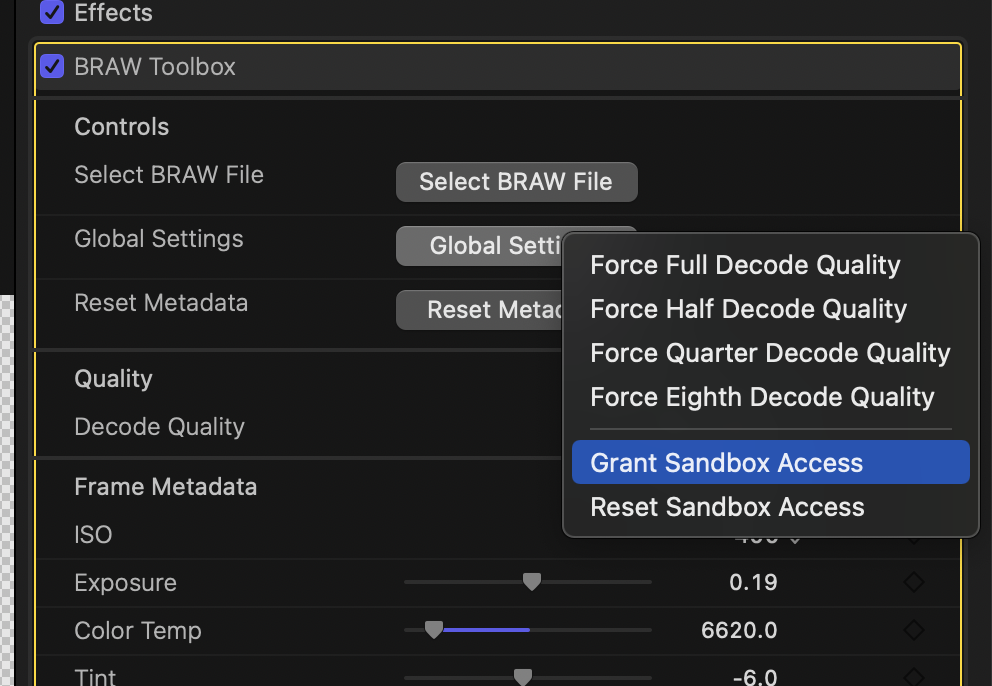Open the Global Settings popup button

[x=480, y=246]
